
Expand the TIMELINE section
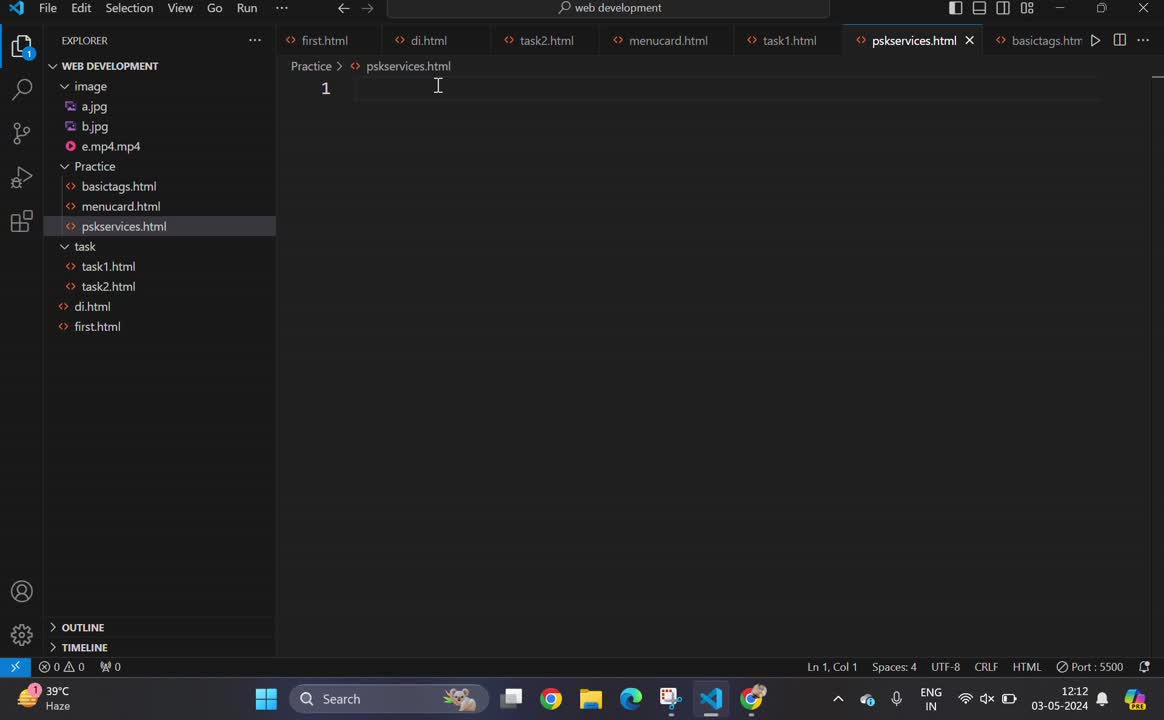pos(84,648)
